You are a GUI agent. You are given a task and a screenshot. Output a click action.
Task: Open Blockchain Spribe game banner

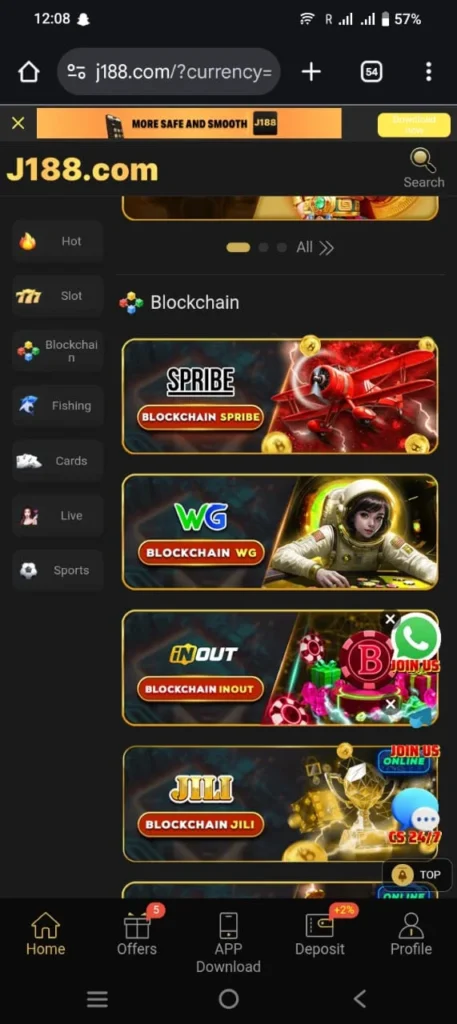279,396
